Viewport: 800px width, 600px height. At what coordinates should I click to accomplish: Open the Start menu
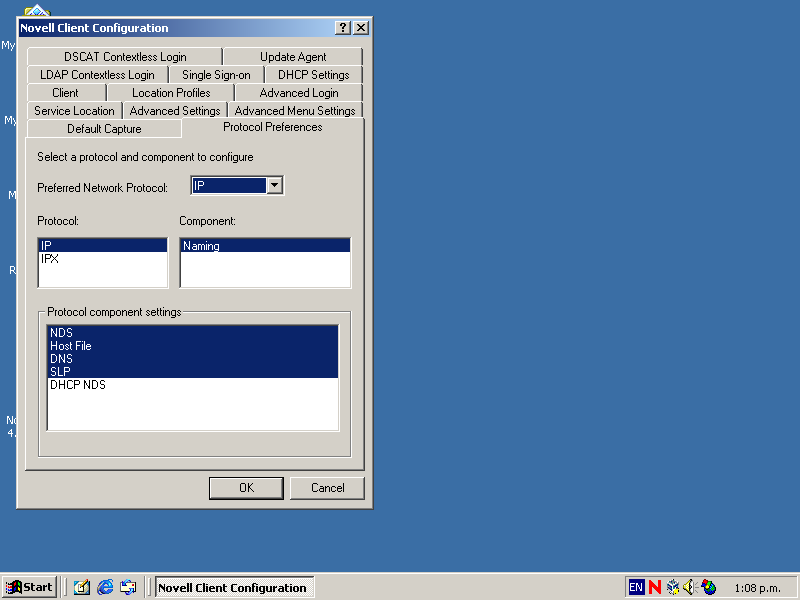pyautogui.click(x=30, y=587)
